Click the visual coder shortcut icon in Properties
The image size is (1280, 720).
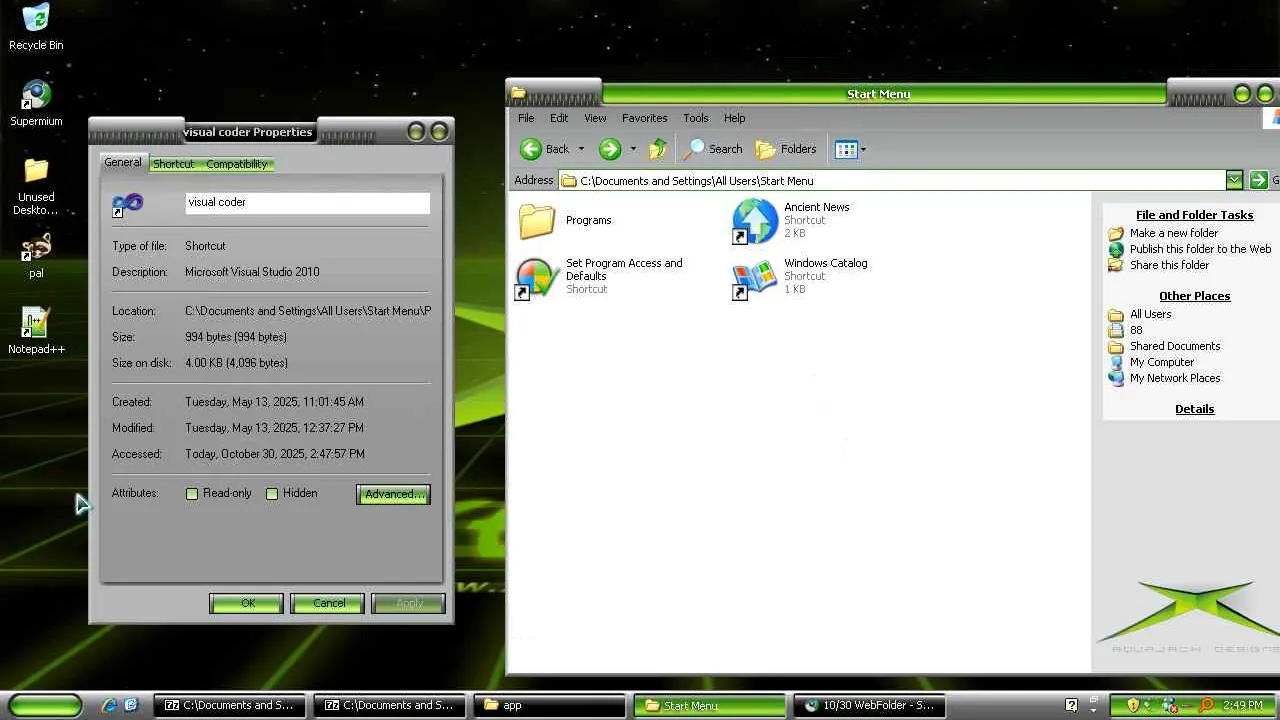[127, 204]
